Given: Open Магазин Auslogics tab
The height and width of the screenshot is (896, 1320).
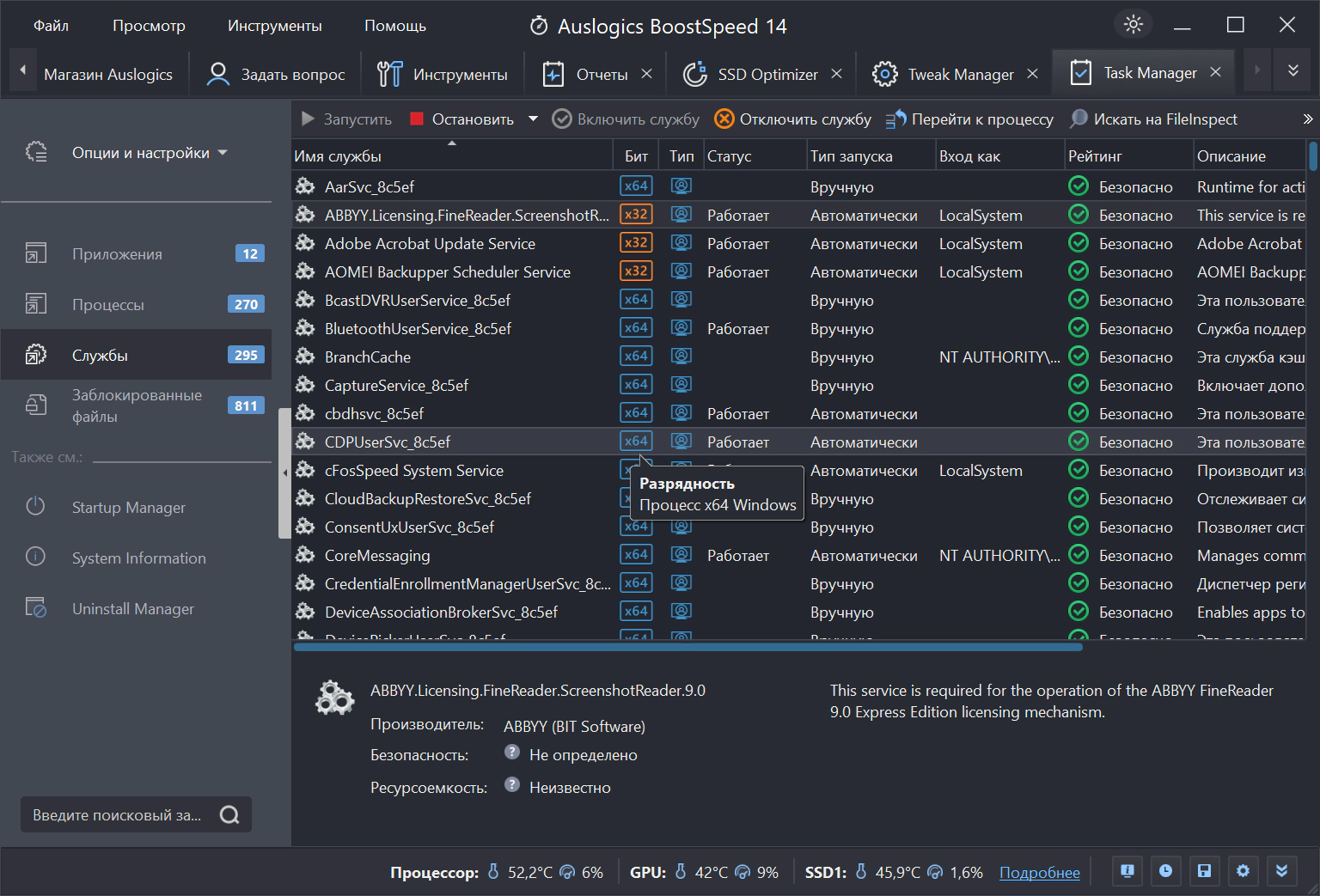Looking at the screenshot, I should [108, 75].
